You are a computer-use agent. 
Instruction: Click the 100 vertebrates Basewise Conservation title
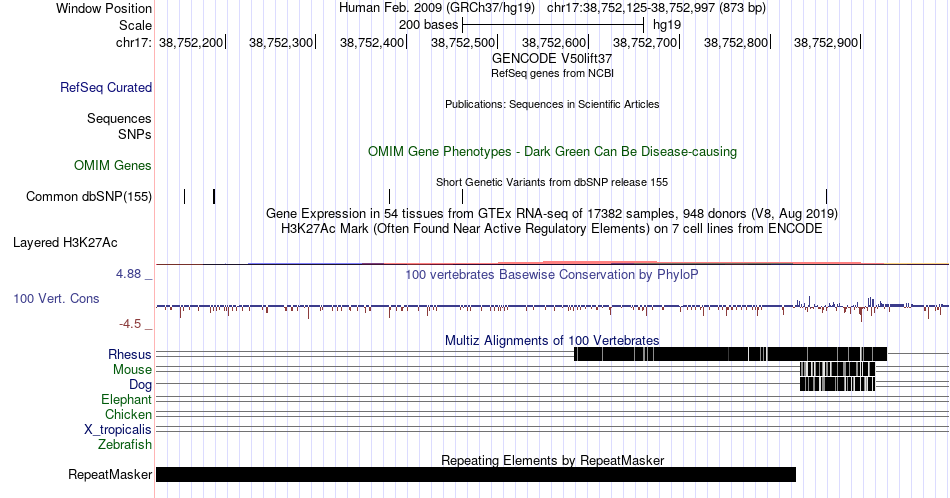click(552, 274)
